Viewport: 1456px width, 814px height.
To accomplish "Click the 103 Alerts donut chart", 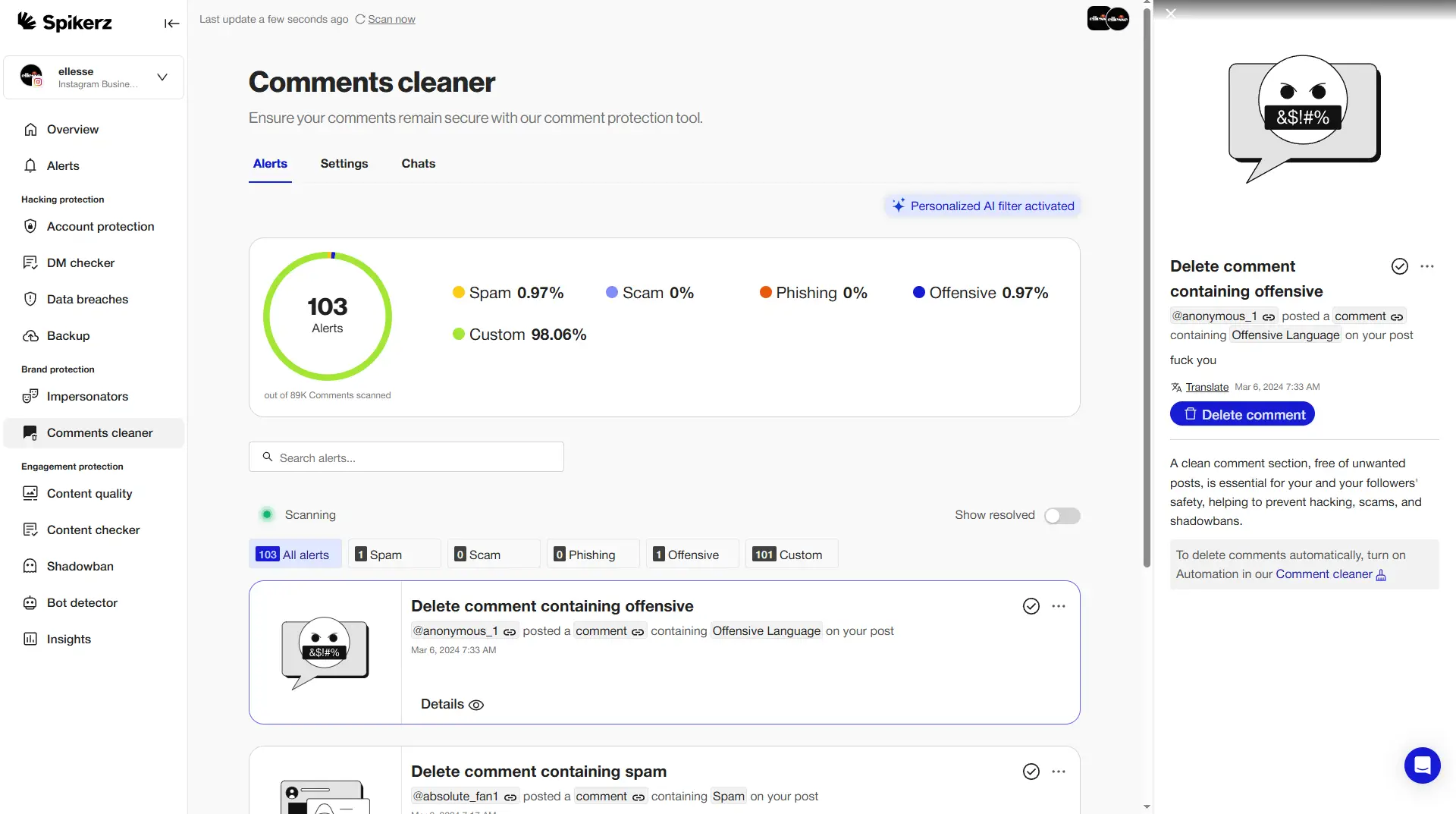I will pos(328,316).
